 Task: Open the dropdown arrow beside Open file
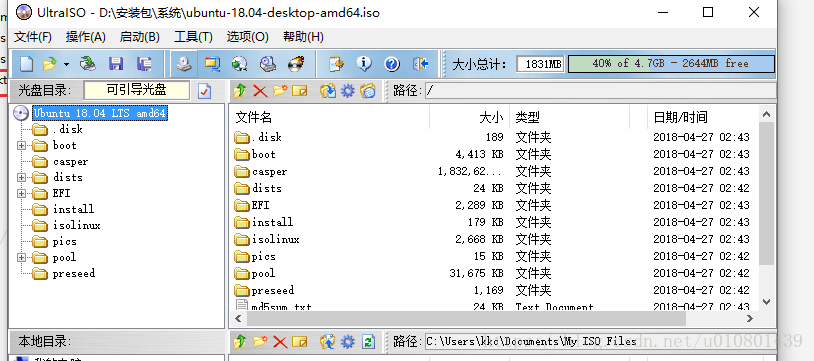(x=66, y=64)
